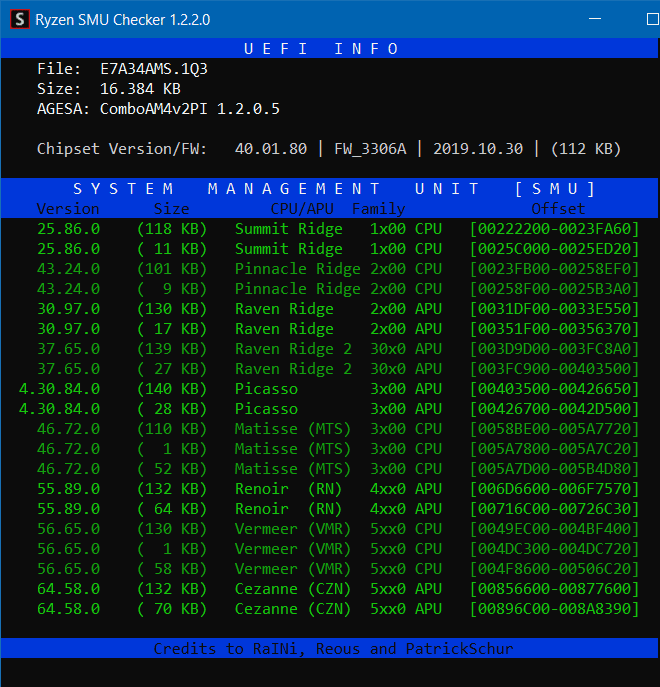Click the SYSTEM MANAGEMENT UNIT header
The width and height of the screenshot is (660, 687).
coord(334,189)
